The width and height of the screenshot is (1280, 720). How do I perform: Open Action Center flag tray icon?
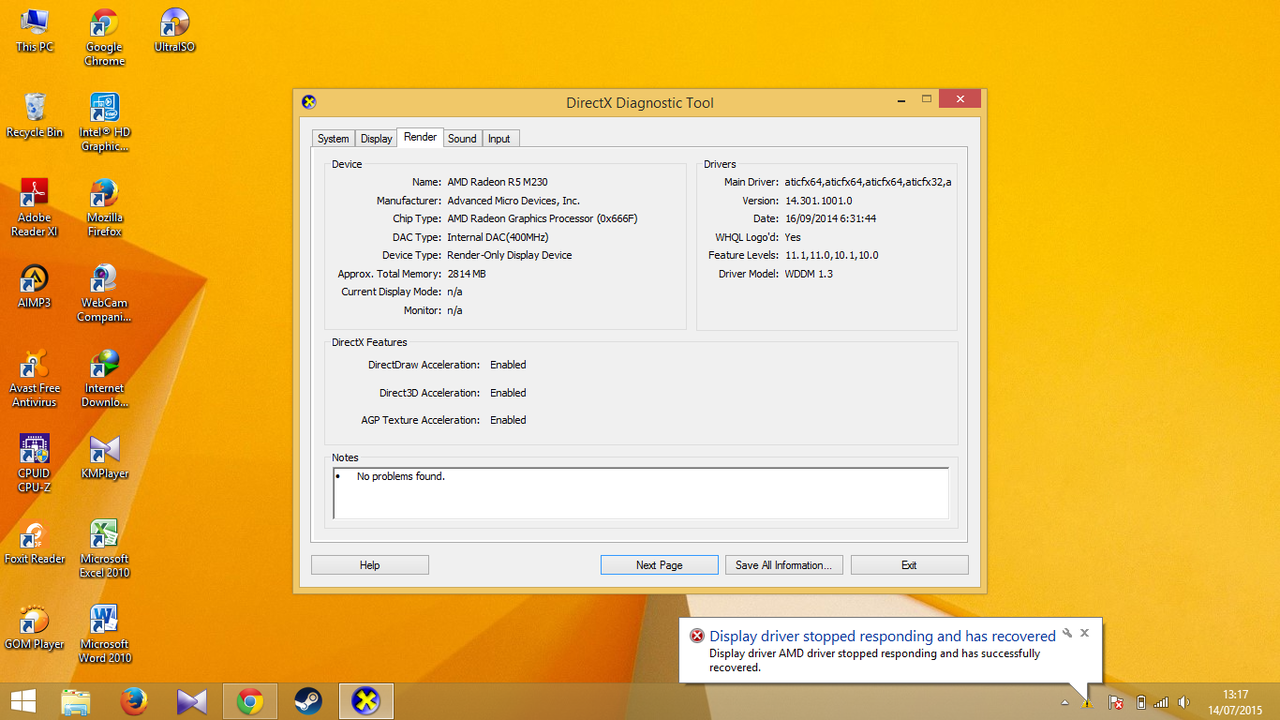pos(1115,703)
